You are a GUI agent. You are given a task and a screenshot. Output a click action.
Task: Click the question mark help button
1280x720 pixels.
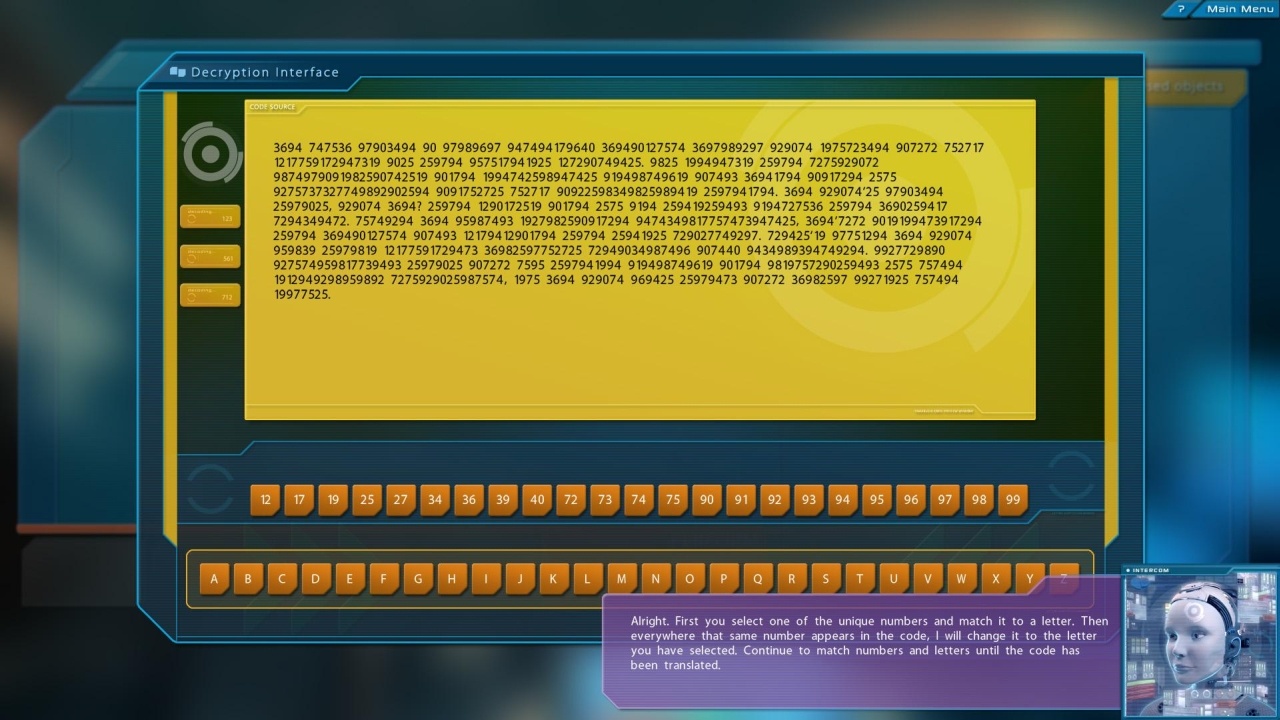tap(1181, 9)
